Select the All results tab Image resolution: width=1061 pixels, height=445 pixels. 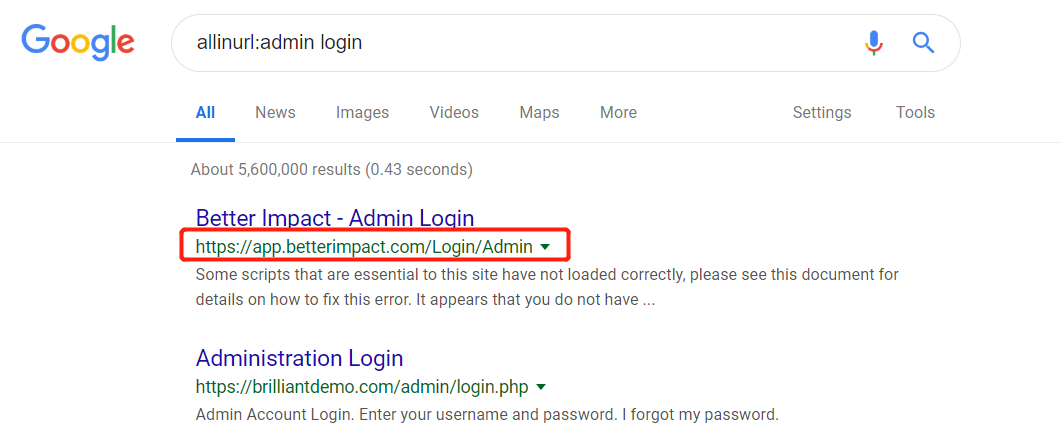point(205,112)
